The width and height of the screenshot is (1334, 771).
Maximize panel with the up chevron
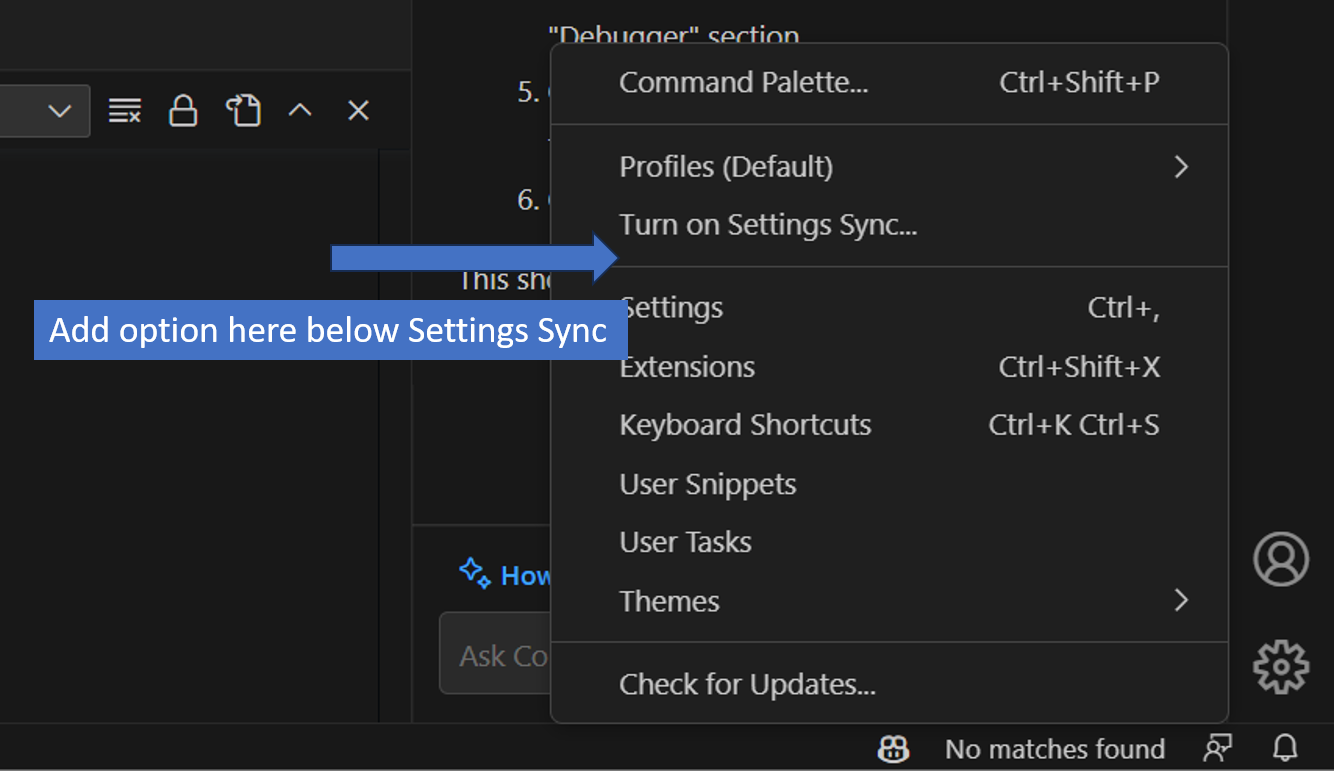tap(300, 110)
